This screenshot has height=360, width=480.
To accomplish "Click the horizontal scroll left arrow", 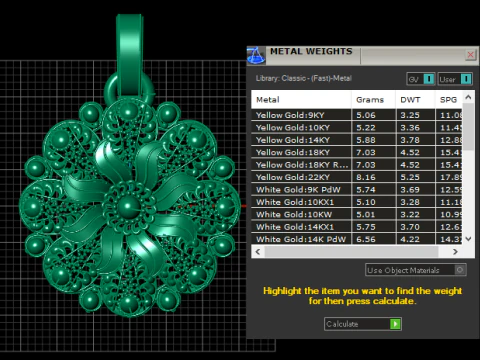I will 258,252.
